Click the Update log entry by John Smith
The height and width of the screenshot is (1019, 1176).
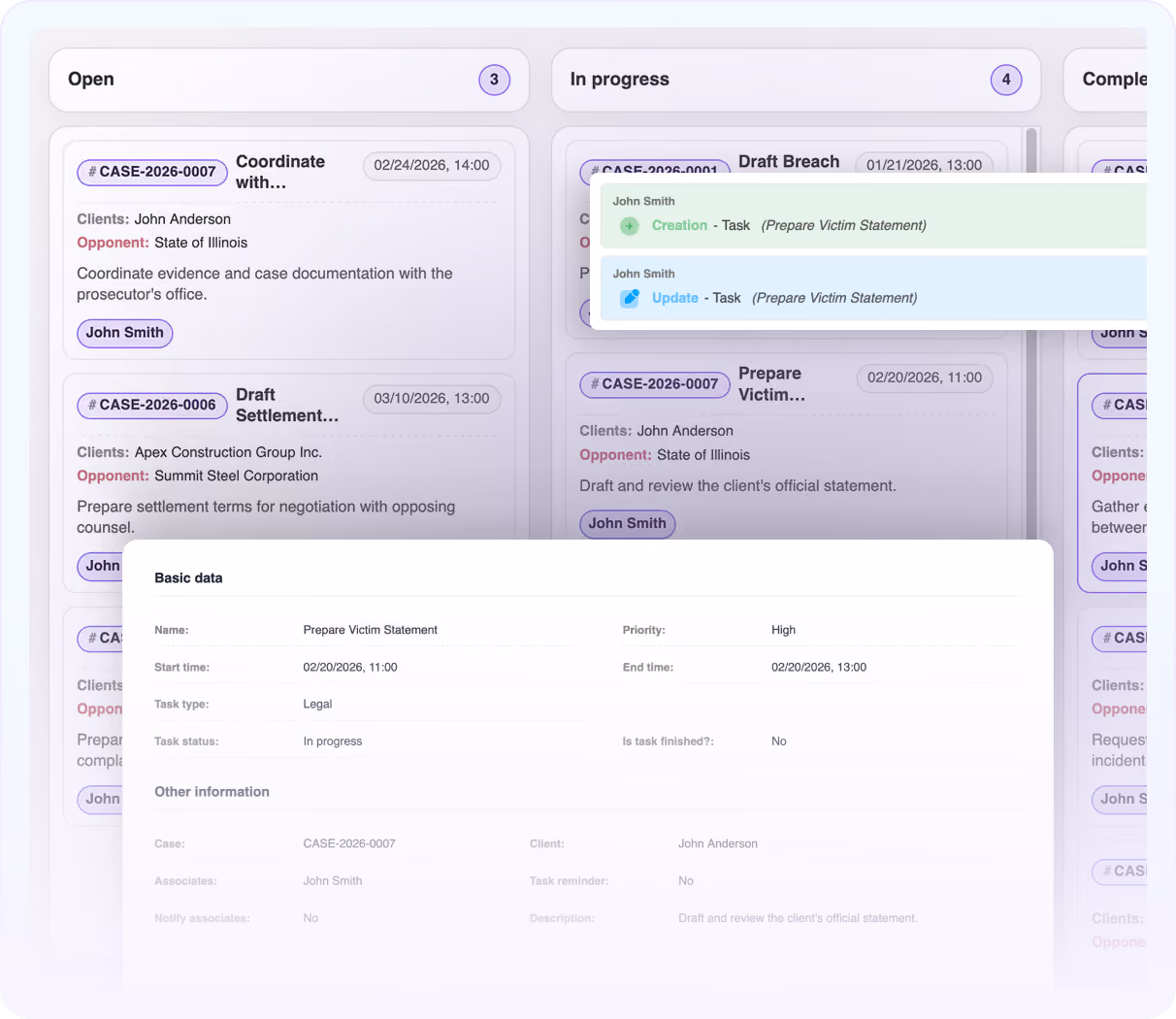click(x=873, y=287)
